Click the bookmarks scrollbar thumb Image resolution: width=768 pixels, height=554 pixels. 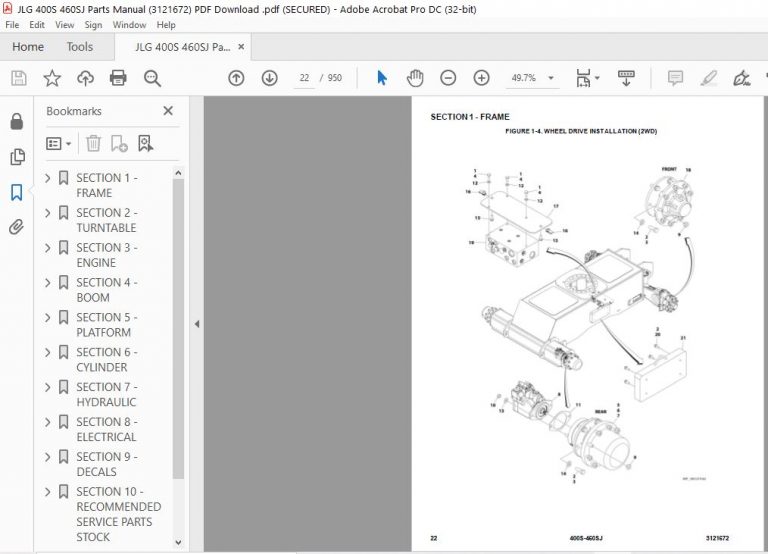[178, 328]
